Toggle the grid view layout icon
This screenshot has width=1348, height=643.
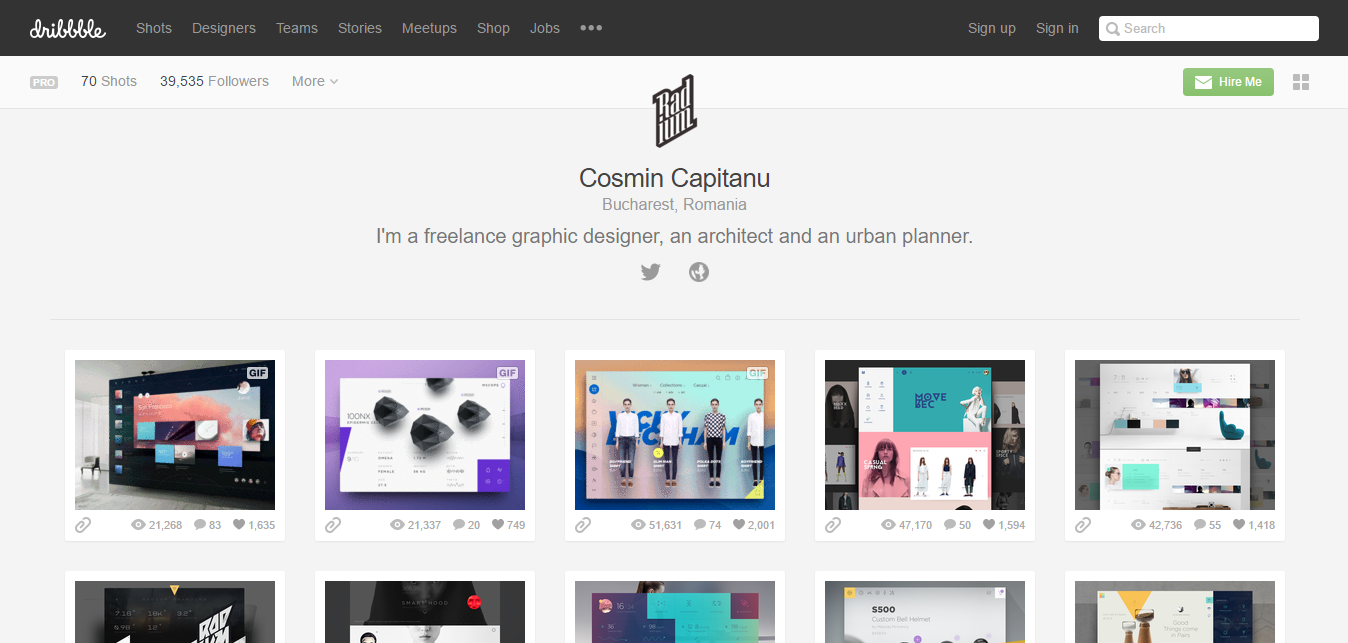click(x=1301, y=82)
